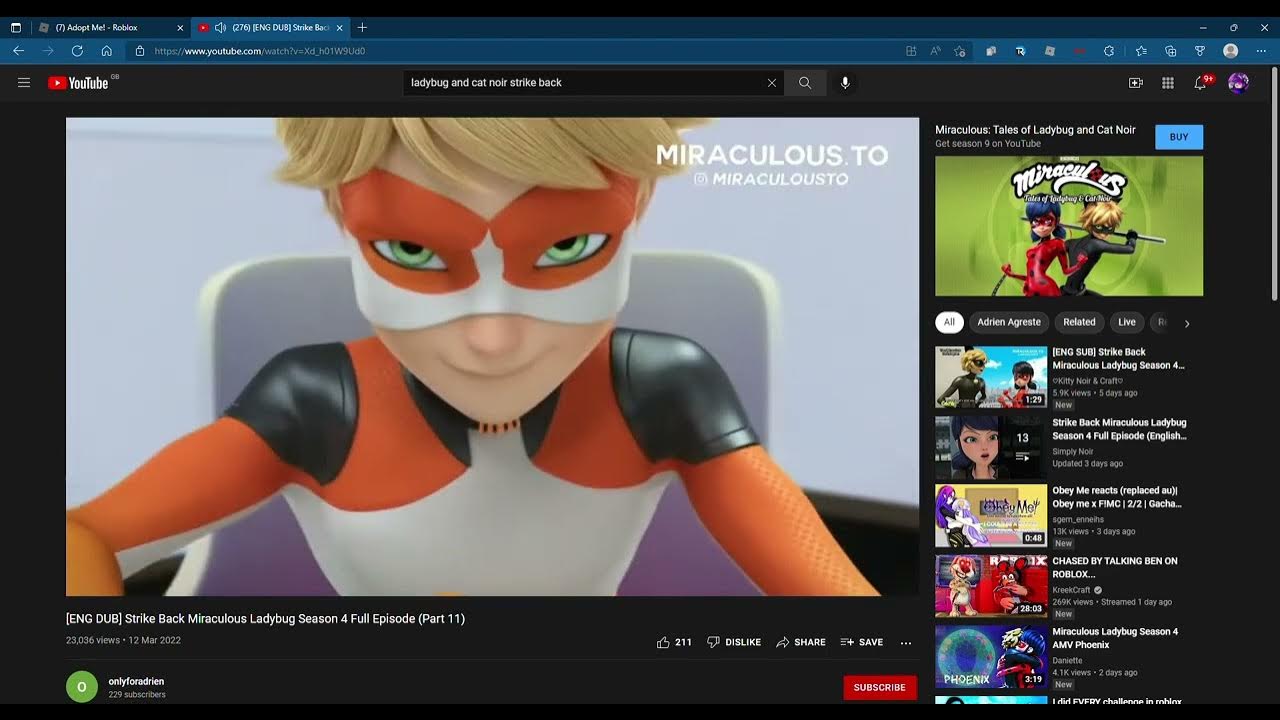Go forward in the browser
The width and height of the screenshot is (1280, 720).
48,51
